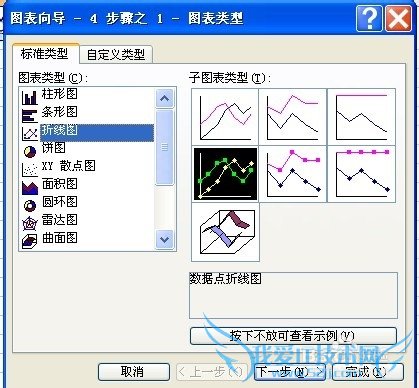Click the disabled 上一步 button
The width and height of the screenshot is (419, 388).
coord(211,371)
